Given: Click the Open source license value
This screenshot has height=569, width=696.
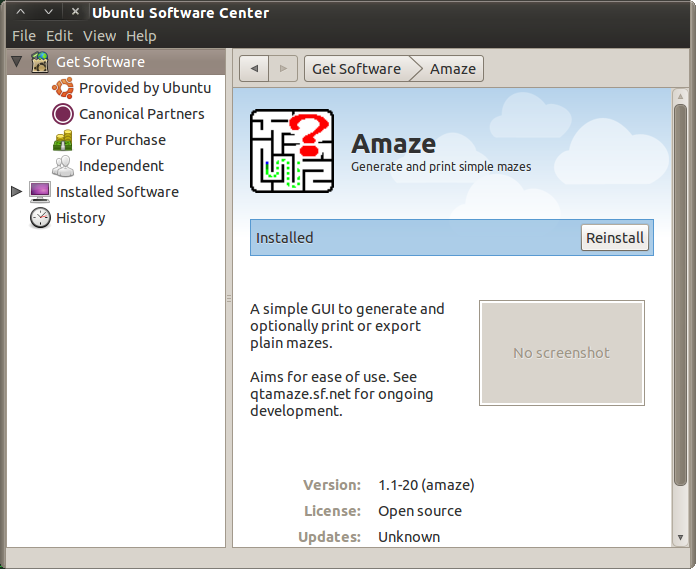Looking at the screenshot, I should pyautogui.click(x=420, y=511).
